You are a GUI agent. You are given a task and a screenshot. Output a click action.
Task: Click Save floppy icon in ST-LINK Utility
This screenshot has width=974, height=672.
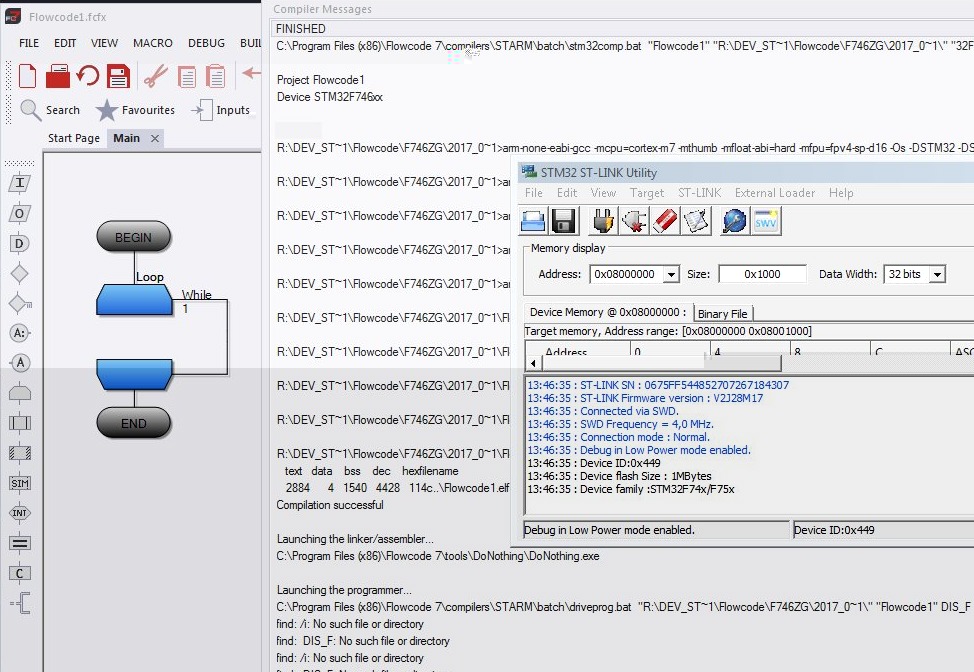pyautogui.click(x=563, y=221)
